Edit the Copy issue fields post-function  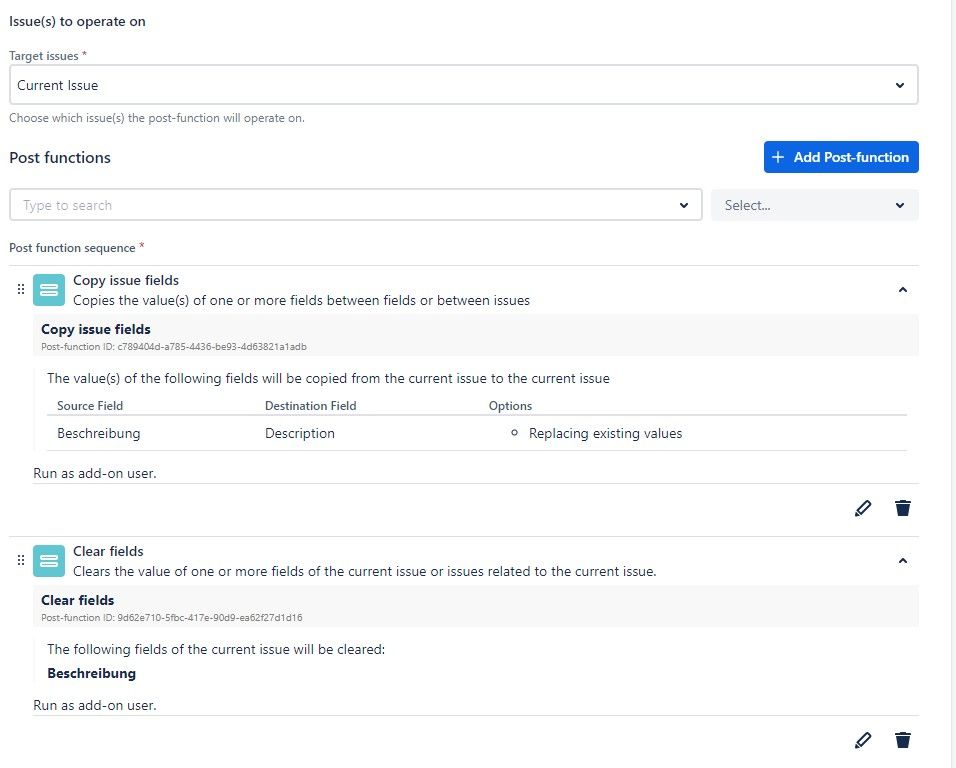pos(863,508)
